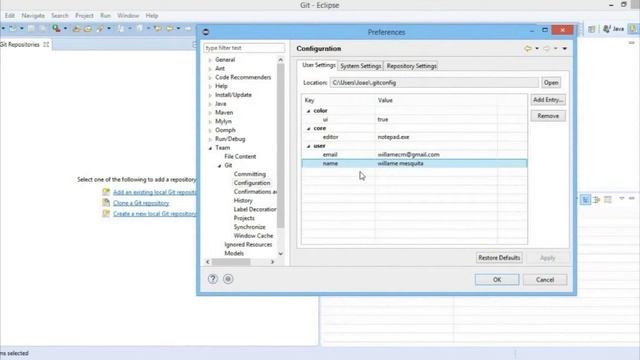This screenshot has width=640, height=360.
Task: Click the columns icon in the right panel toolbar
Action: click(608, 199)
